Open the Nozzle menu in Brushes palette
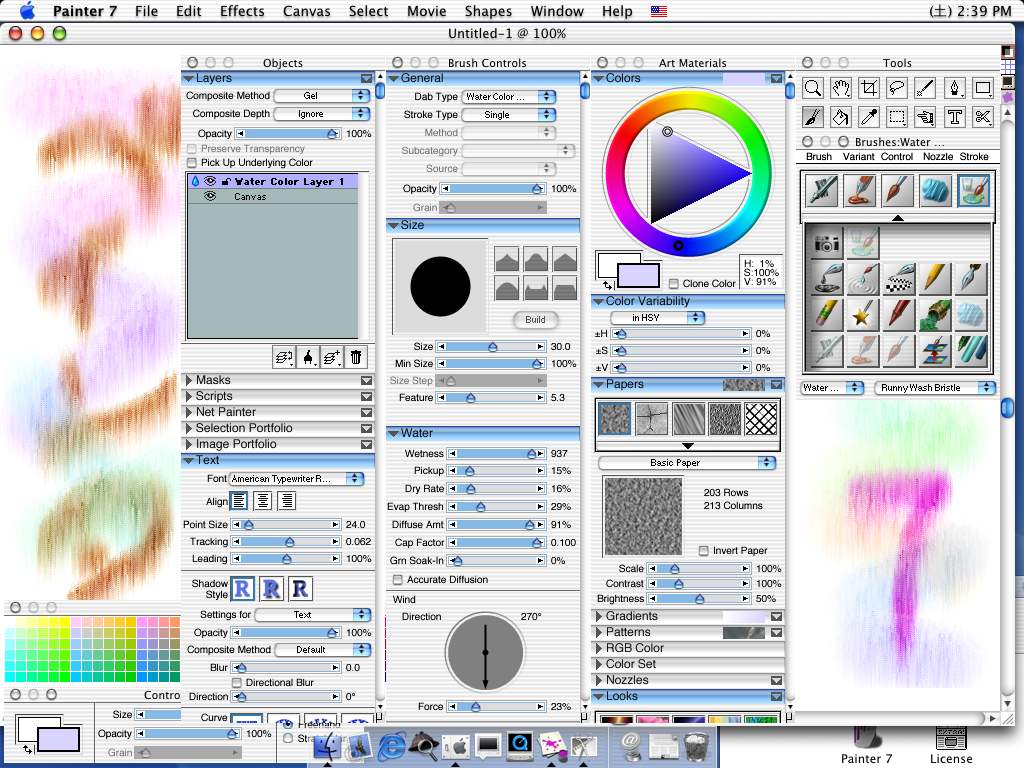Screen dimensions: 1024x768 tap(938, 157)
